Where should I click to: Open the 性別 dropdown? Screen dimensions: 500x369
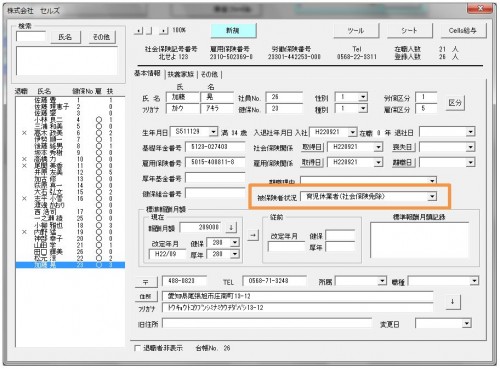pyautogui.click(x=363, y=97)
